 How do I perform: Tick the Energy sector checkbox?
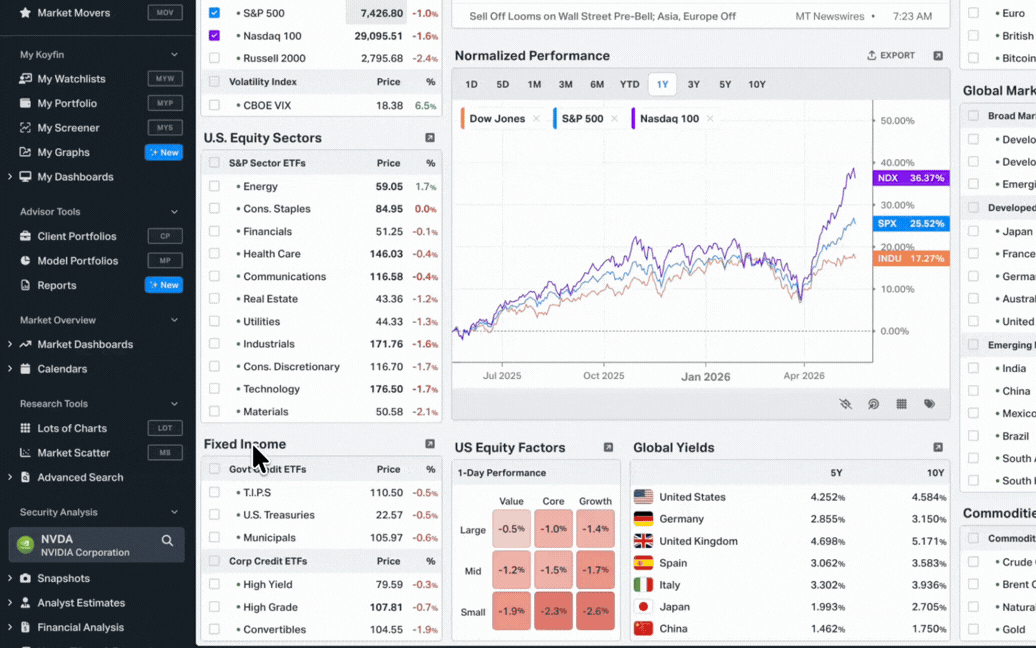[214, 186]
